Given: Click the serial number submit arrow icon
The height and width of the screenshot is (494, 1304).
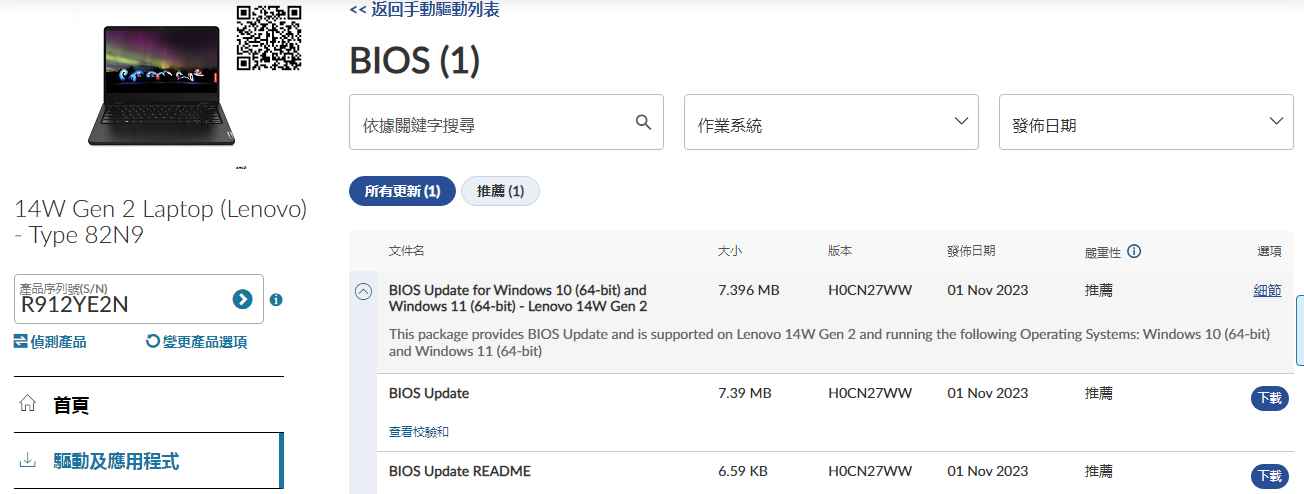Looking at the screenshot, I should point(242,299).
